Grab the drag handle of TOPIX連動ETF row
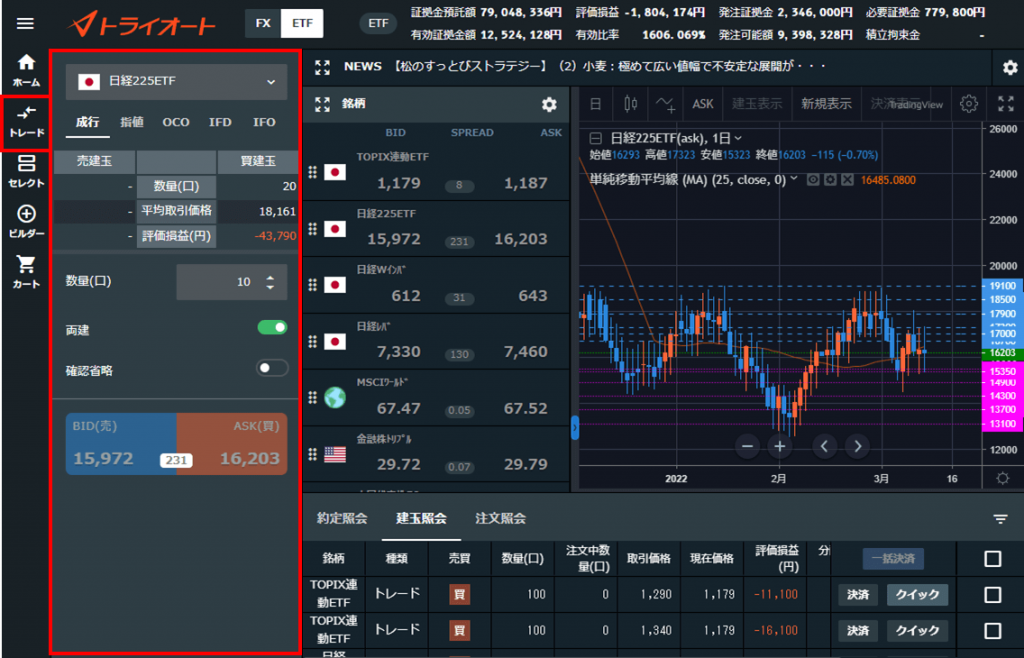 click(312, 172)
